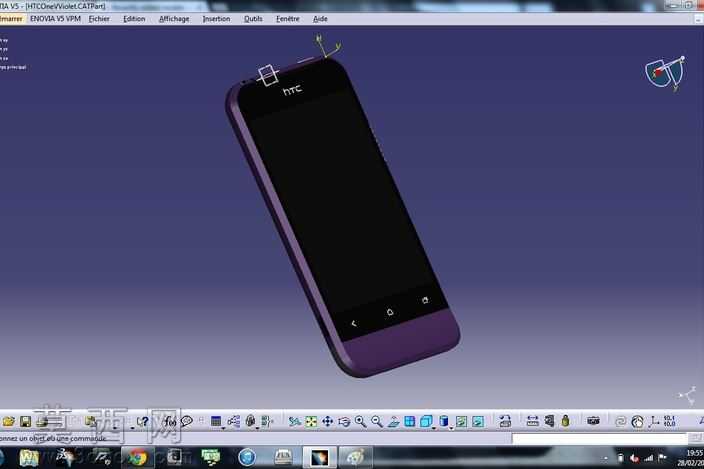Open the Fichier menu
Image resolution: width=704 pixels, height=469 pixels.
99,19
